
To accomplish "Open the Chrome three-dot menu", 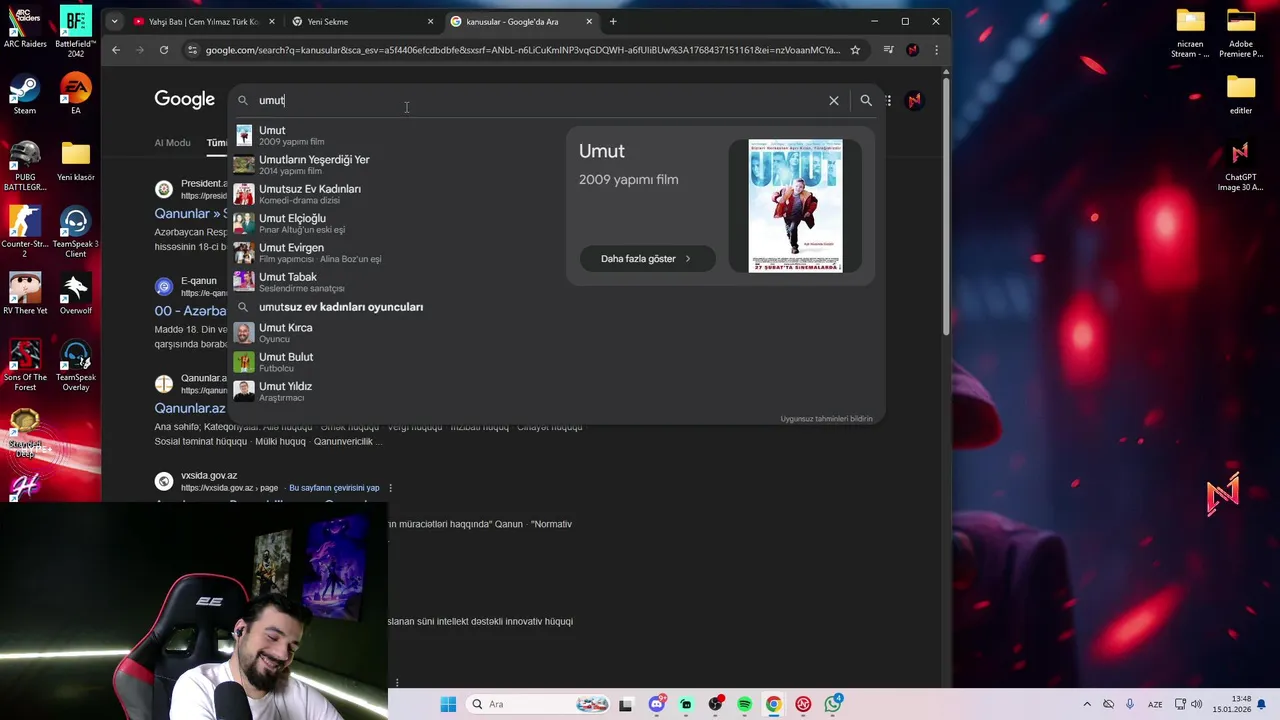I will pyautogui.click(x=936, y=50).
